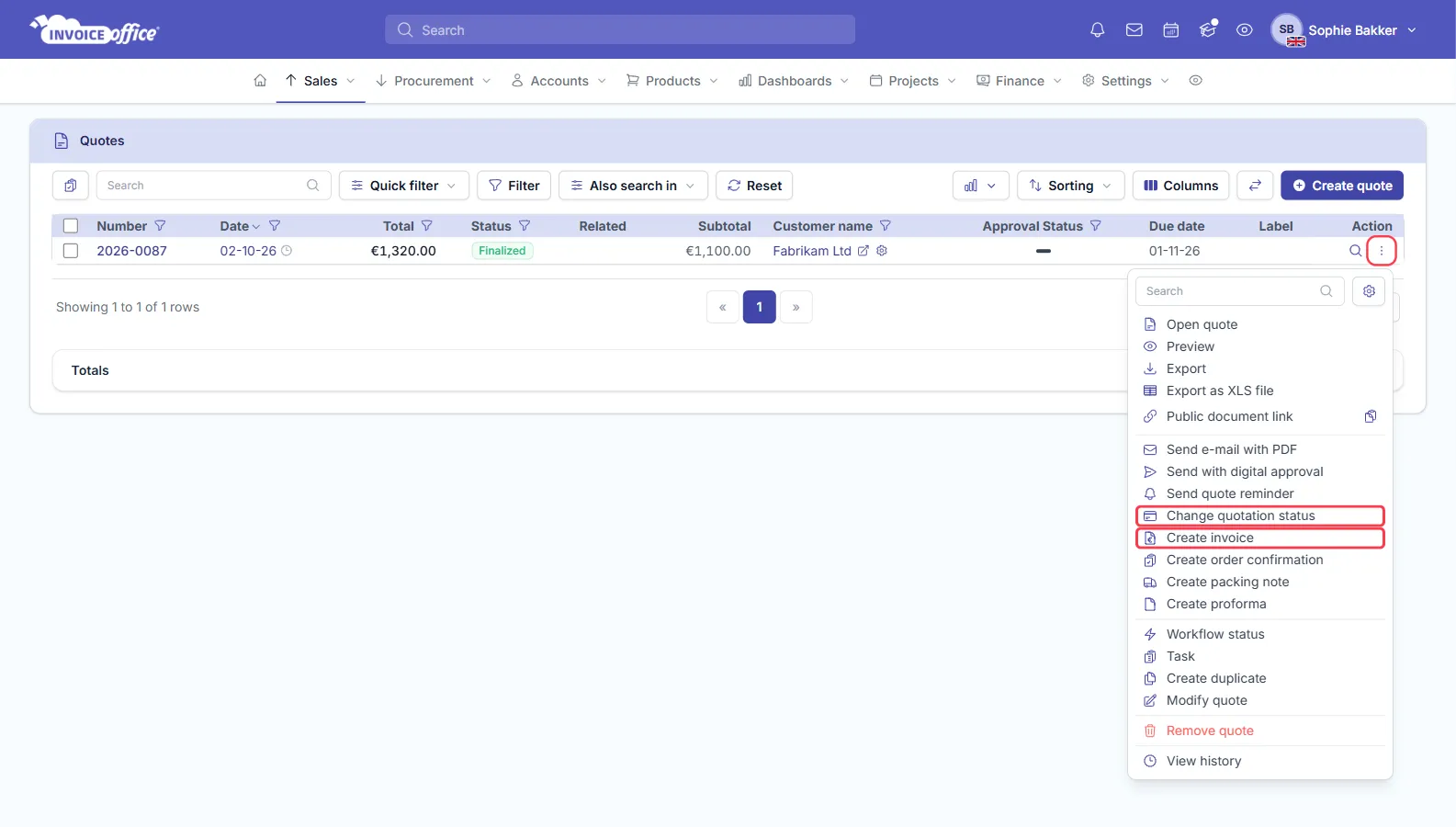Click the Approval Status filter funnel icon
The height and width of the screenshot is (827, 1456).
tap(1095, 226)
